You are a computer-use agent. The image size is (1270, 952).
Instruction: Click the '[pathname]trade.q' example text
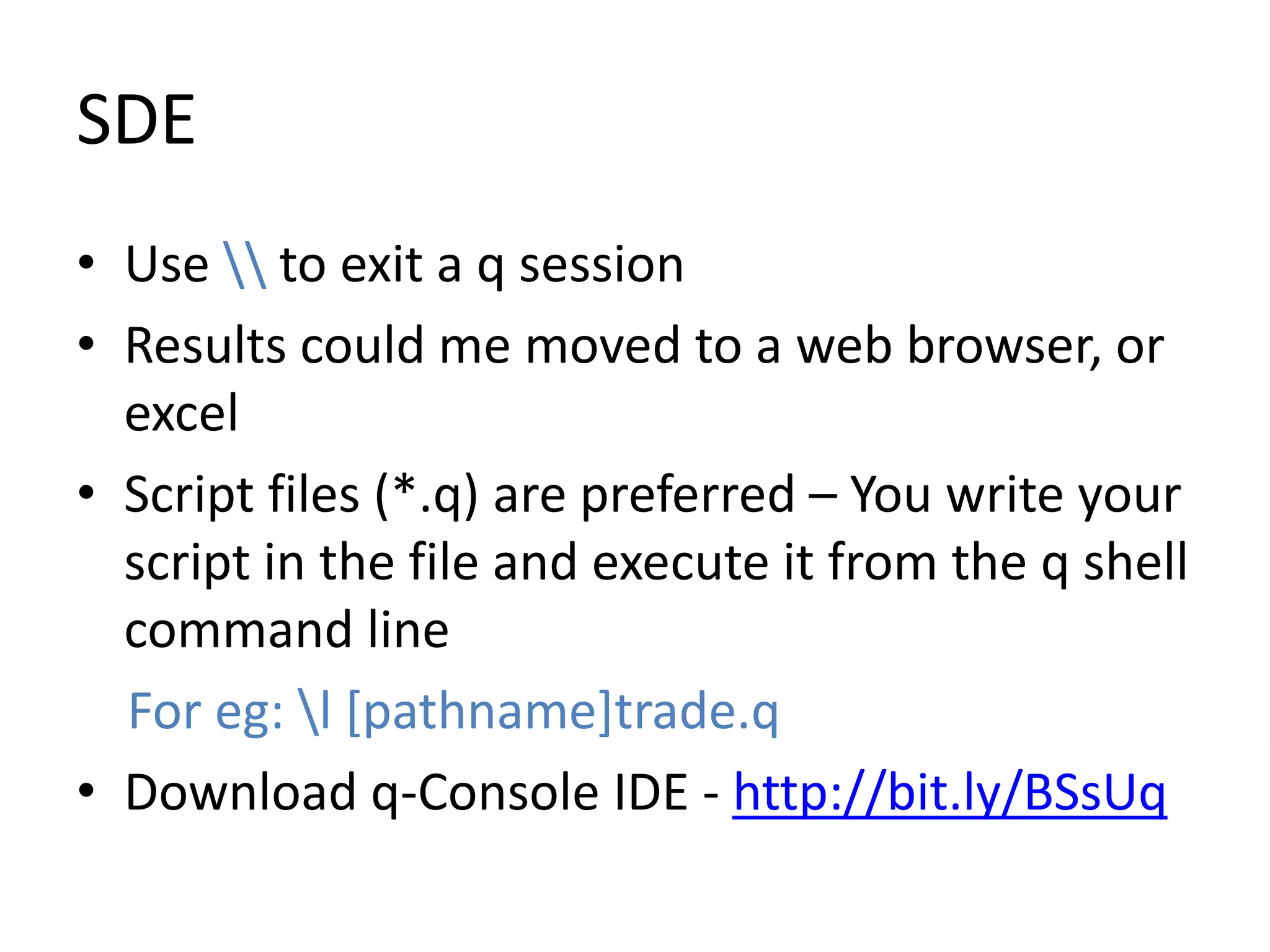[x=563, y=713]
